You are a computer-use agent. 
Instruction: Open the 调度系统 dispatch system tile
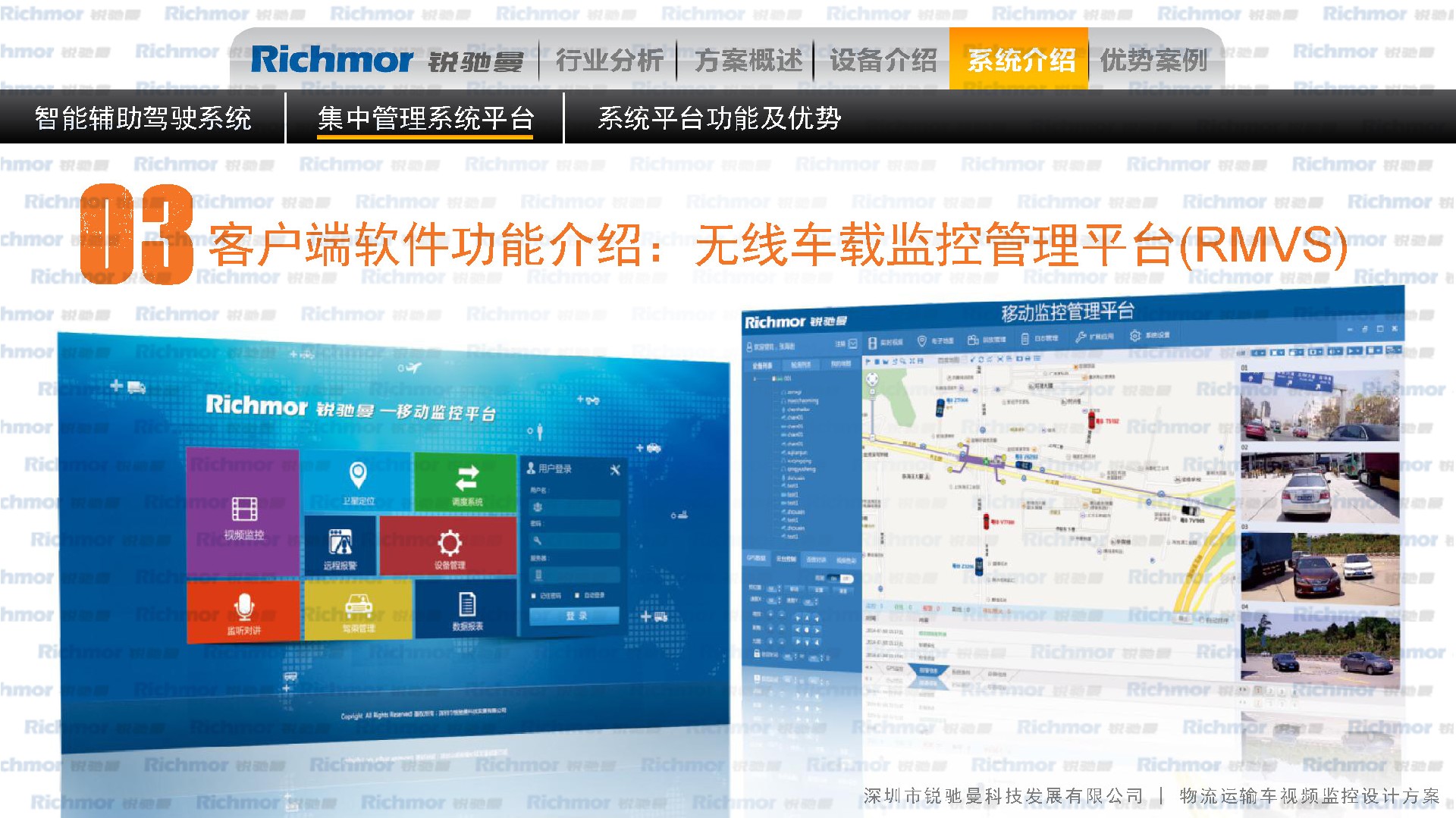click(466, 484)
